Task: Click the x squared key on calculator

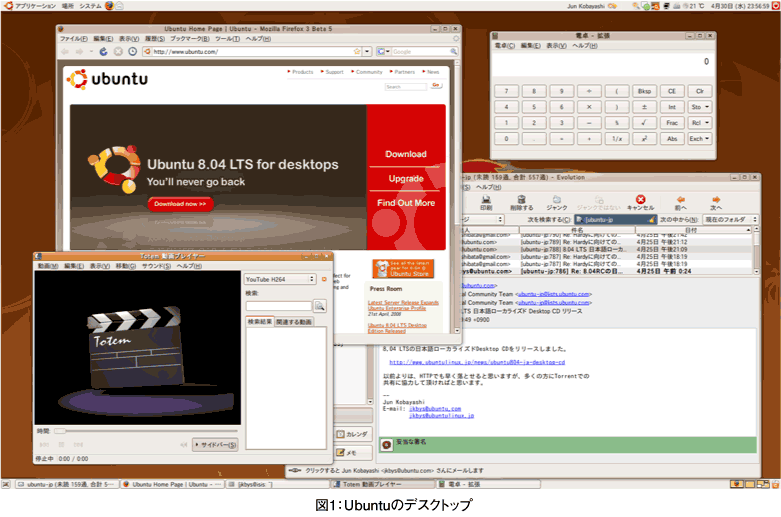Action: tap(644, 138)
